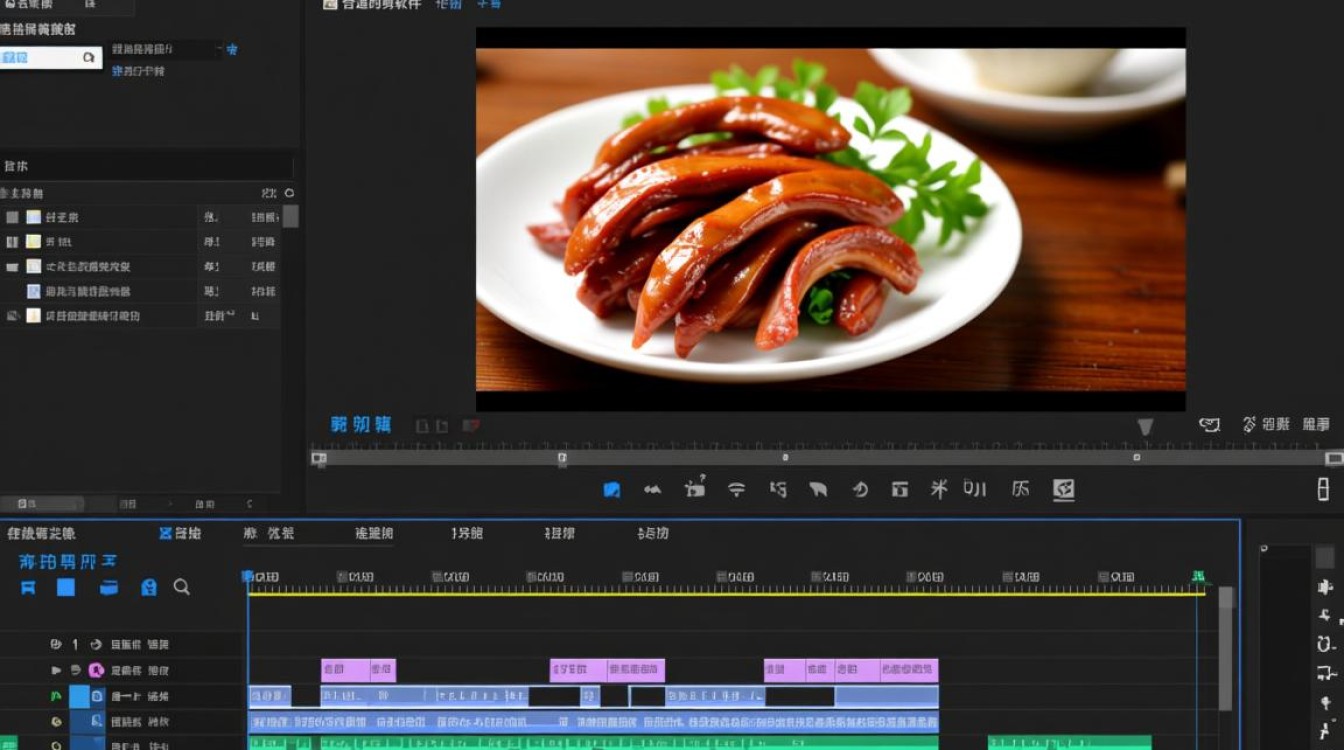This screenshot has height=750, width=1344.
Task: Select the second item in the media list
Action: click(140, 242)
